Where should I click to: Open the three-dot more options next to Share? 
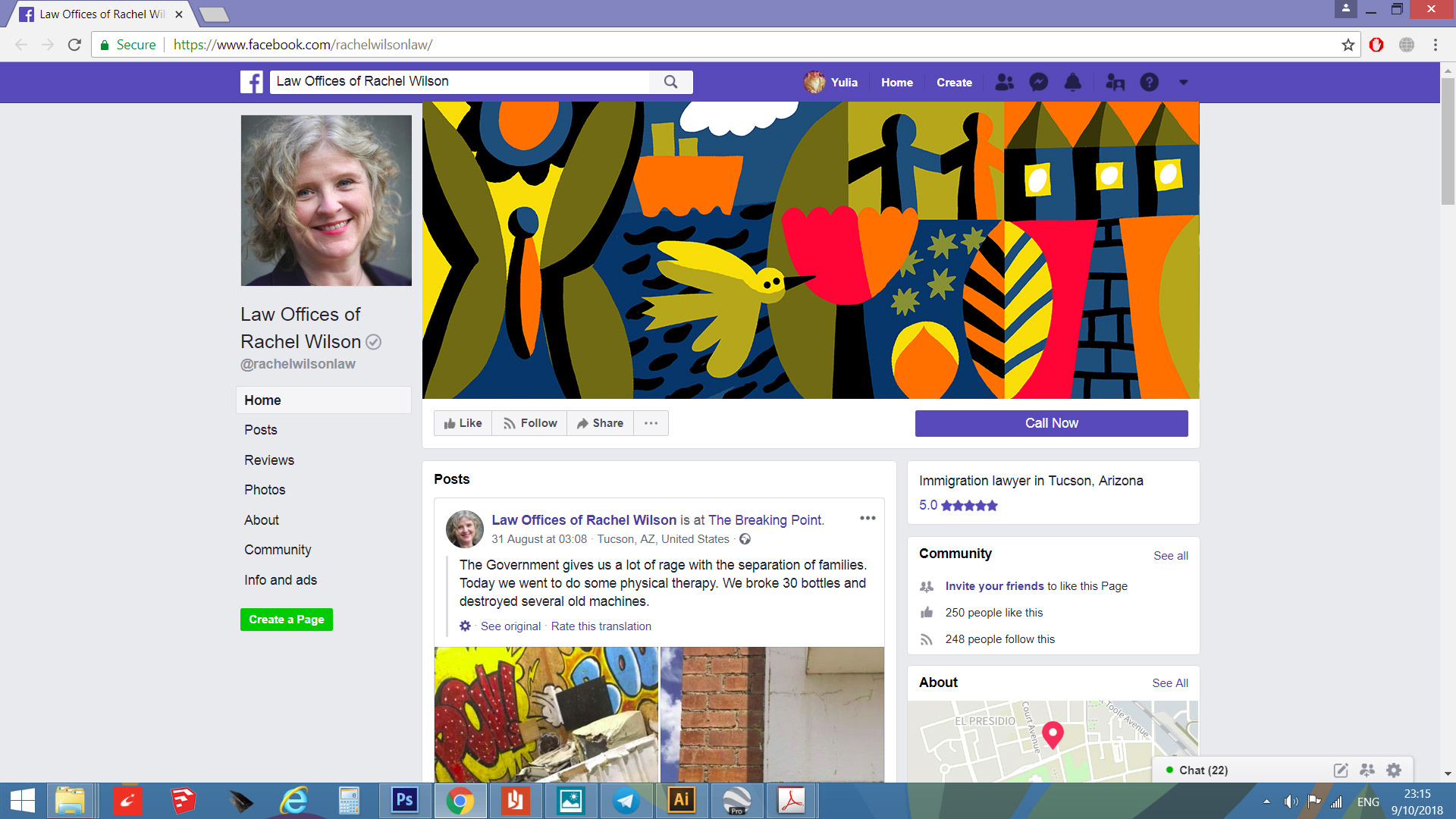click(x=651, y=423)
